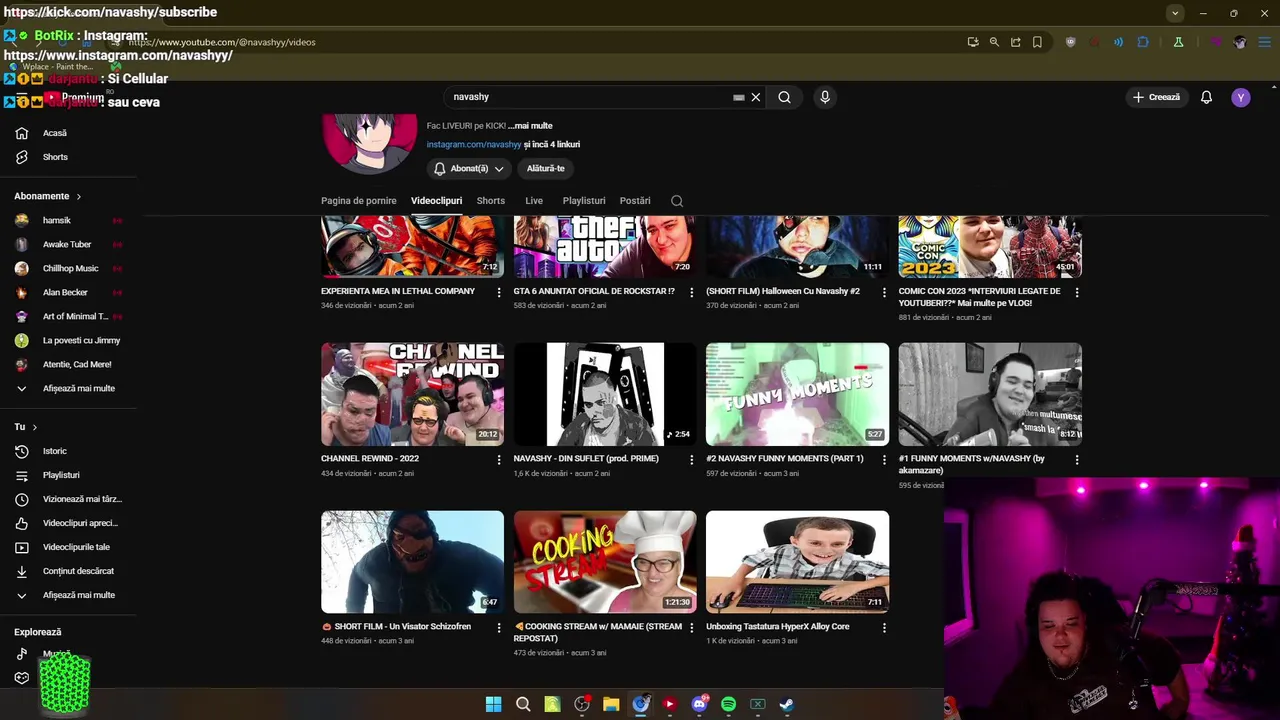
Task: Switch to channel Shorts tab
Action: coord(491,201)
